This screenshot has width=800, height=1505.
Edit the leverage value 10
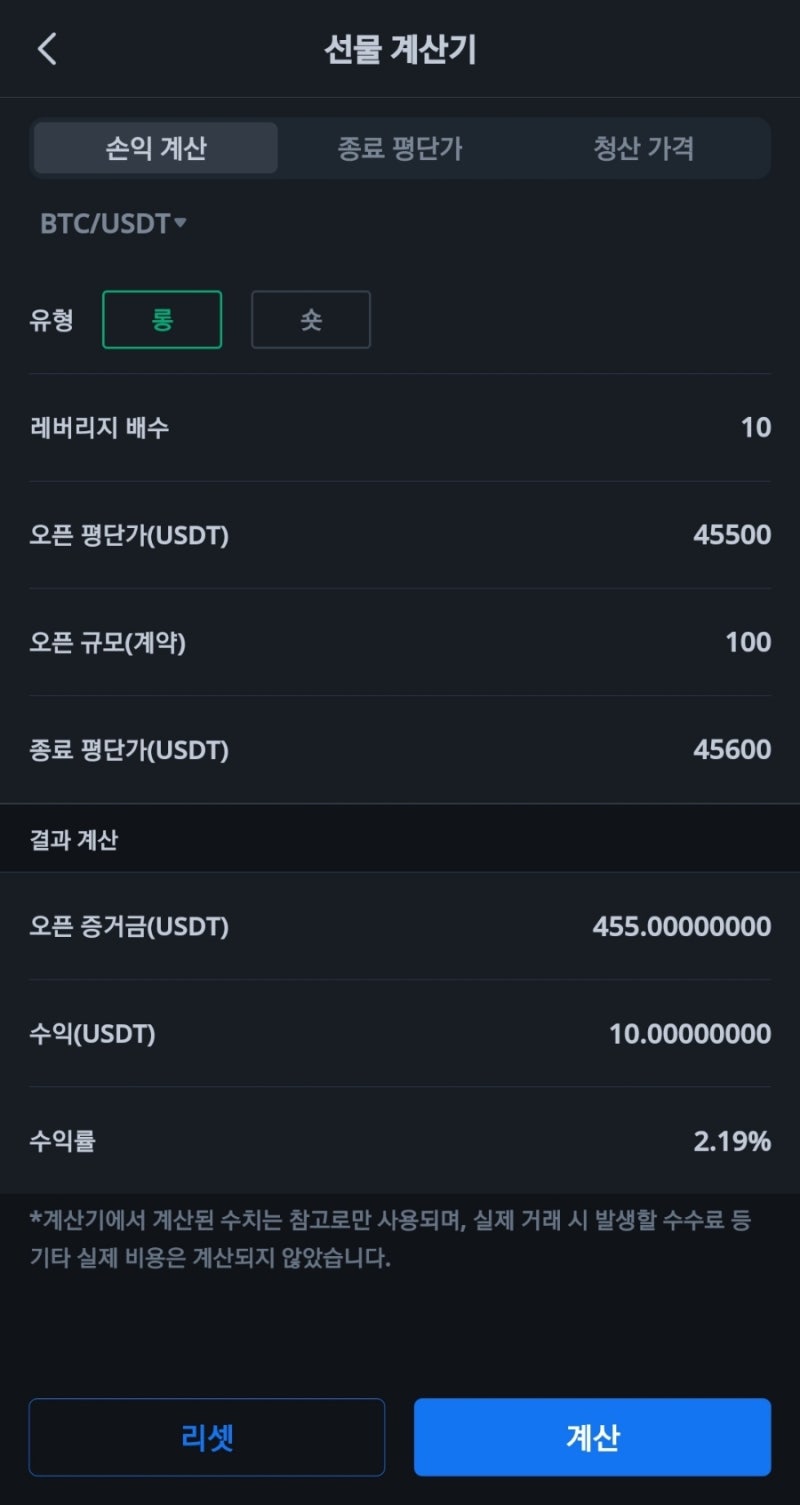[x=755, y=428]
